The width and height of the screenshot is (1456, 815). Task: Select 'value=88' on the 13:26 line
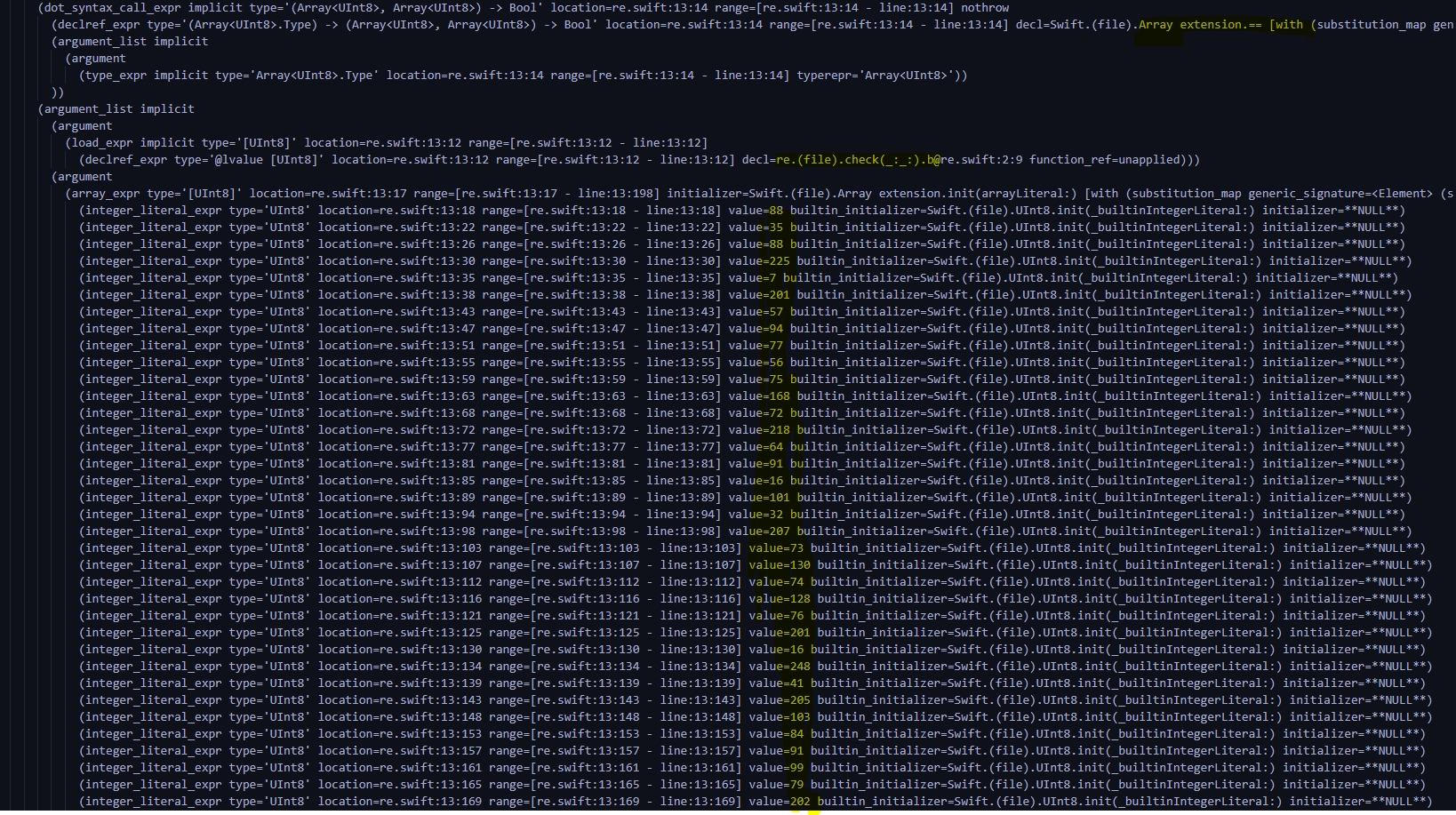[x=756, y=244]
